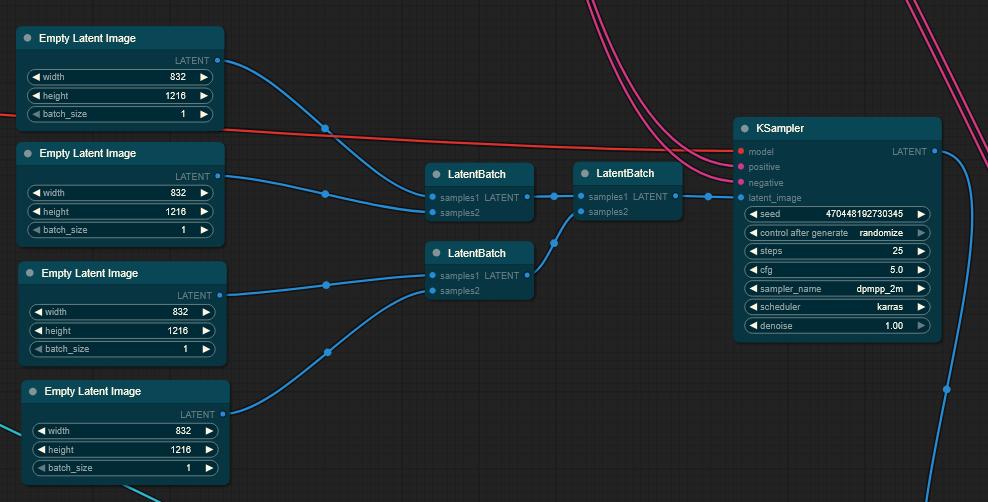Click the KSampler latent_image input socket
This screenshot has height=502, width=988.
tap(741, 198)
